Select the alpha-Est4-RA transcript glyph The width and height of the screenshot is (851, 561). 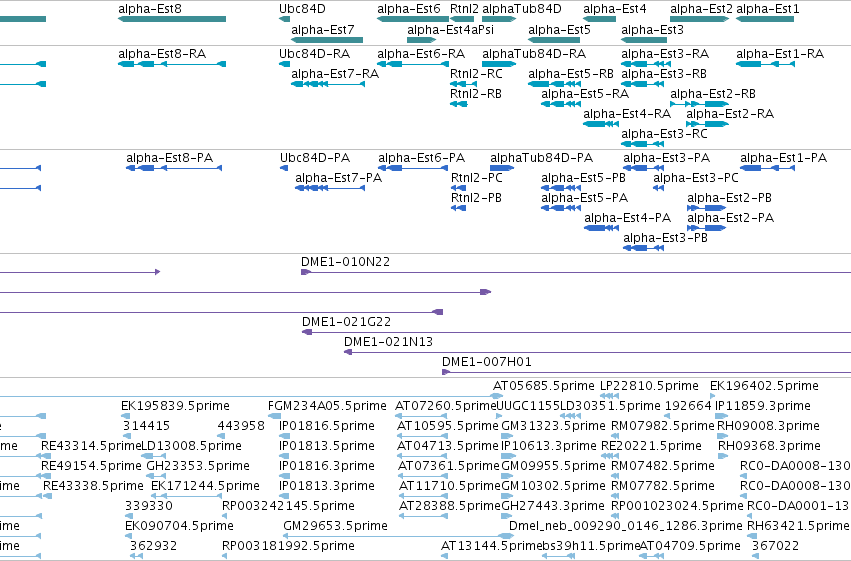[x=601, y=124]
